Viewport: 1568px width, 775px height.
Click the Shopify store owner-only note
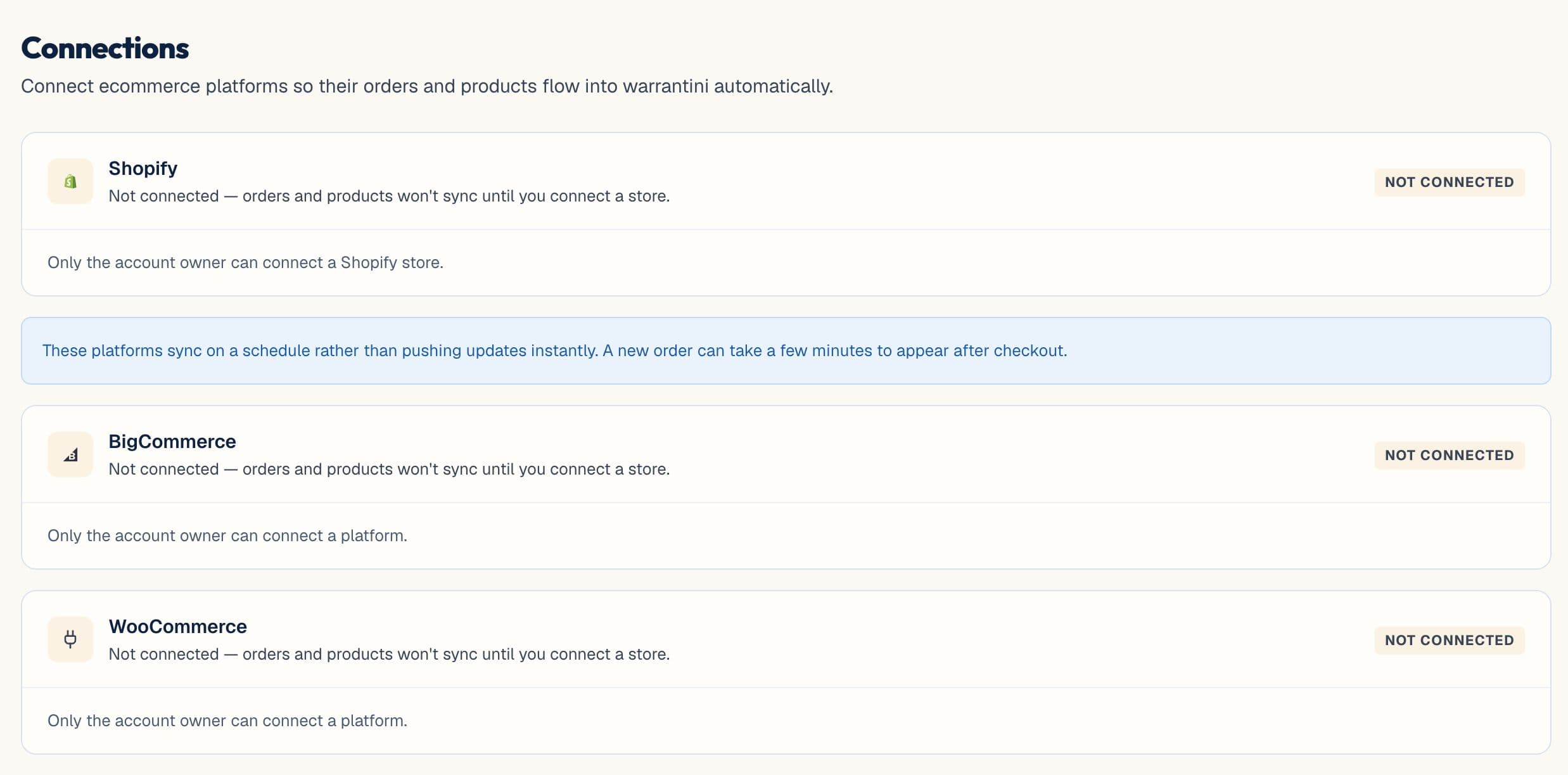[x=245, y=262]
